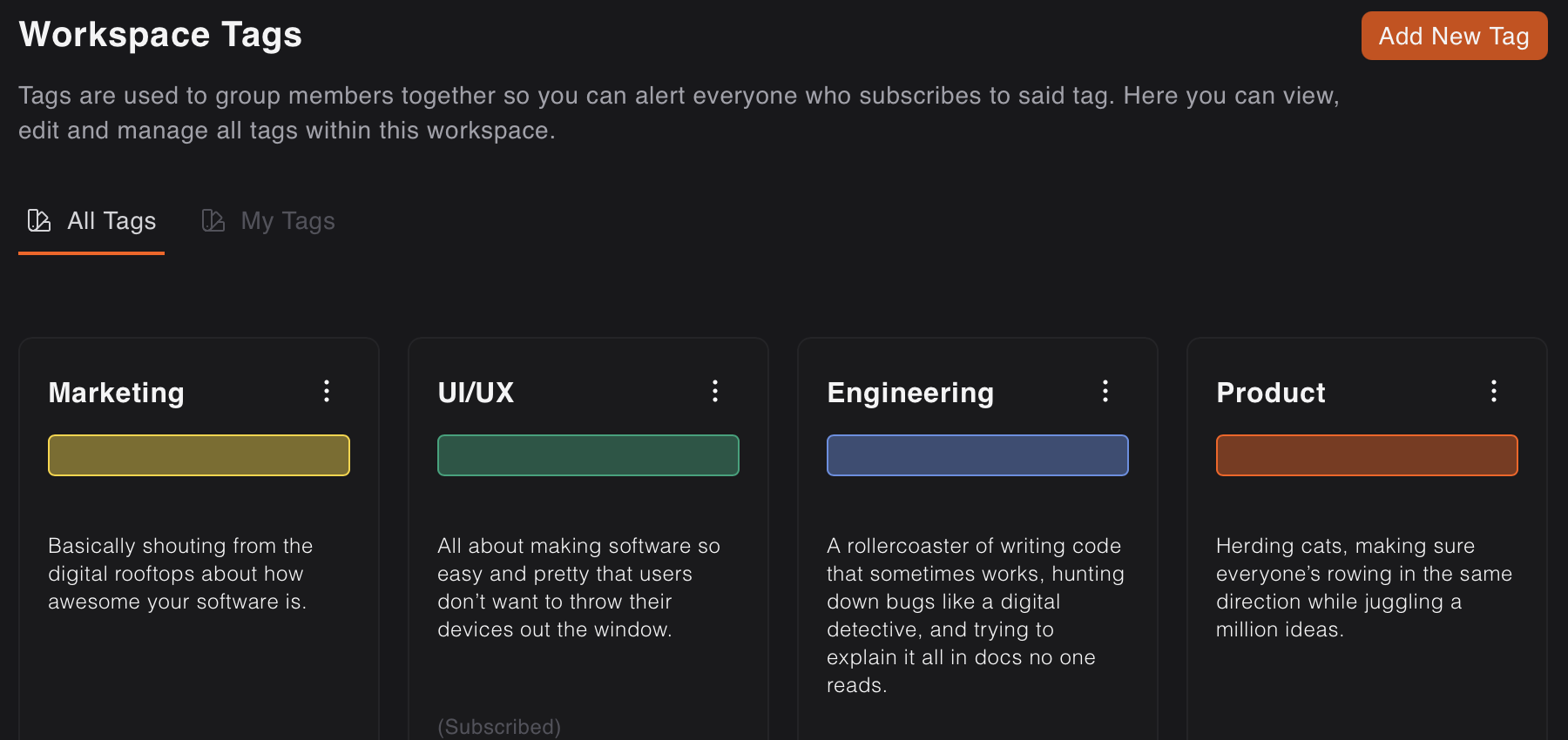The width and height of the screenshot is (1568, 740).
Task: Select the green UI/UX color bar
Action: click(588, 455)
